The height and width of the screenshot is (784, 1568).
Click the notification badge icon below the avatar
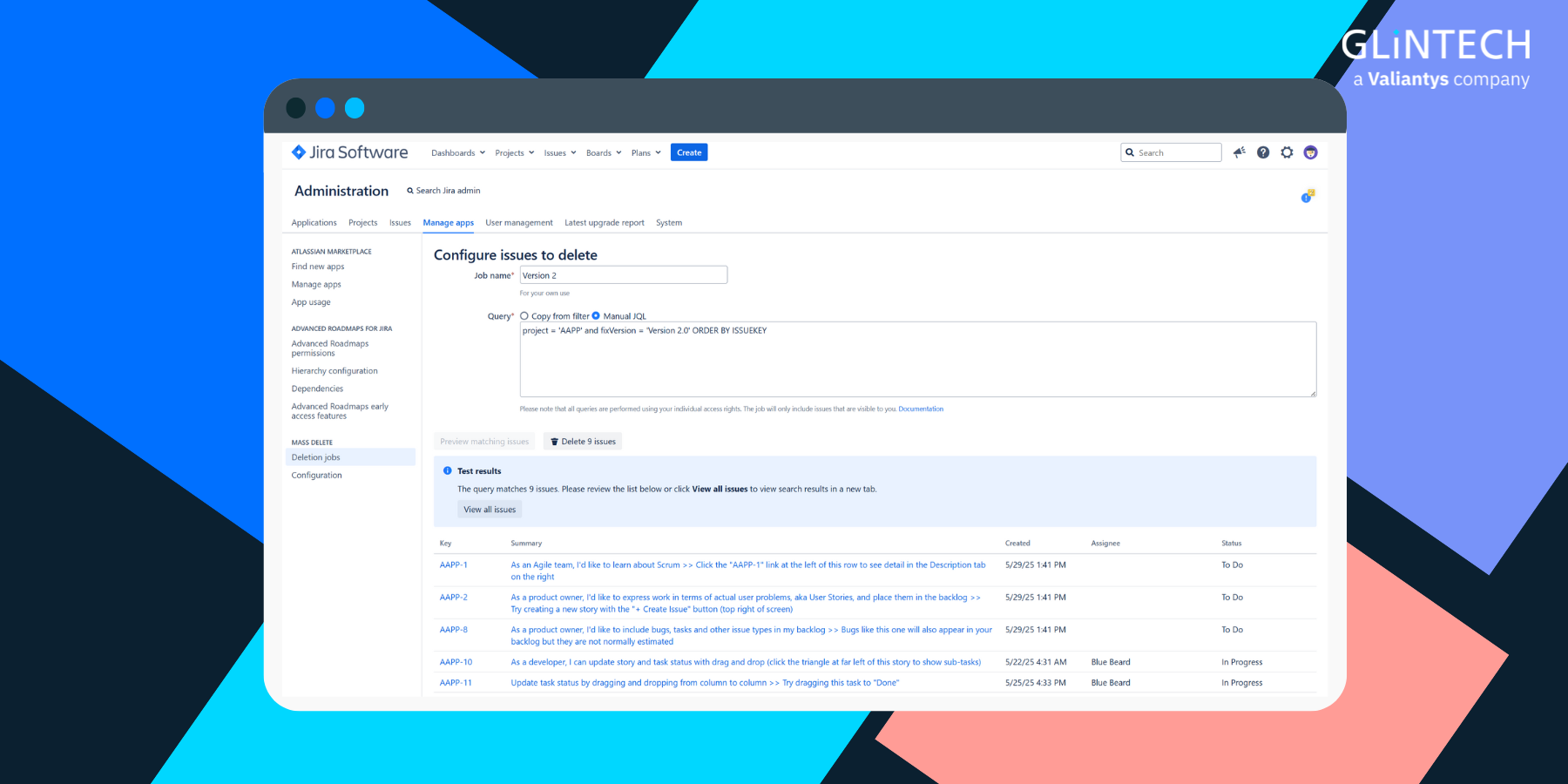(1308, 196)
